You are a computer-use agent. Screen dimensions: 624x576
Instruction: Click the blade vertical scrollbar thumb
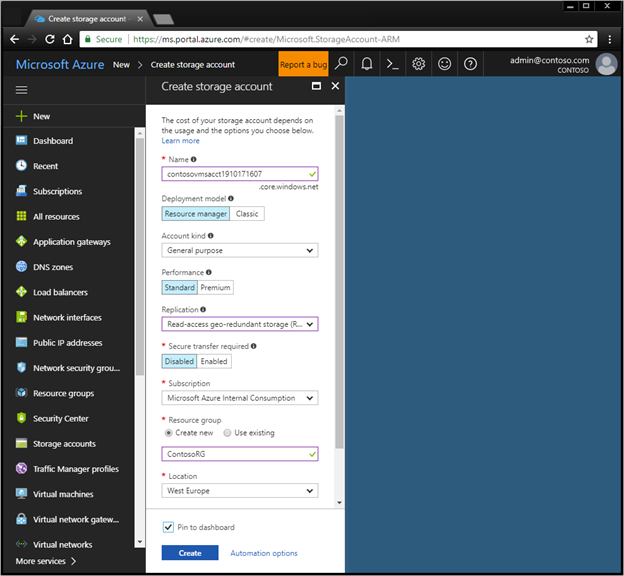tap(339, 282)
